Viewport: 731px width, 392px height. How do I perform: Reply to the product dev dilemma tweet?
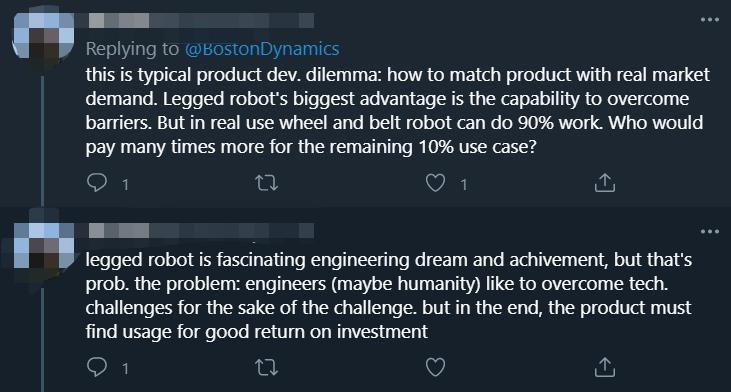[x=97, y=183]
